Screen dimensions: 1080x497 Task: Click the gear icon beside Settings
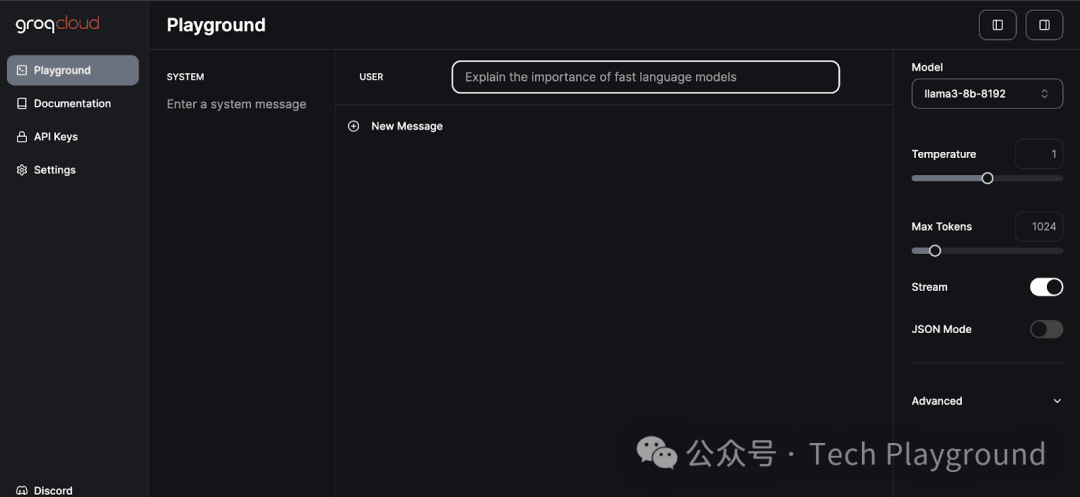point(22,169)
